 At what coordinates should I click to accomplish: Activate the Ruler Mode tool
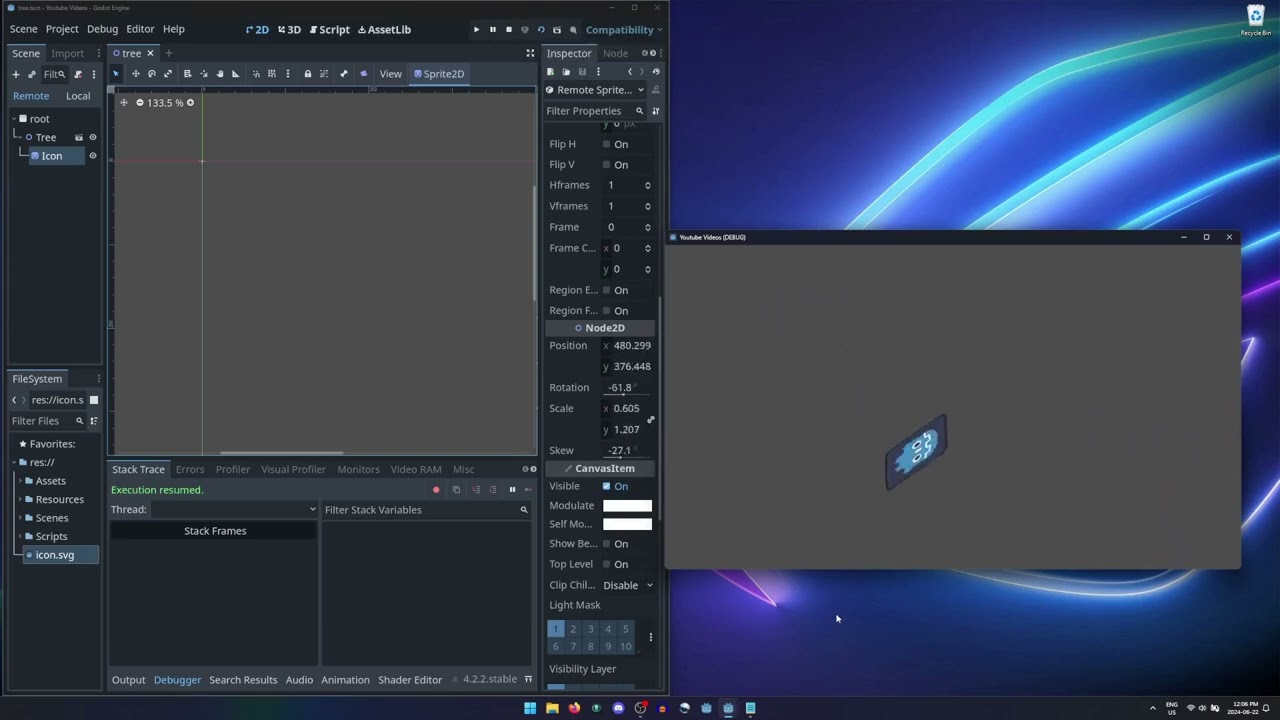click(x=236, y=74)
